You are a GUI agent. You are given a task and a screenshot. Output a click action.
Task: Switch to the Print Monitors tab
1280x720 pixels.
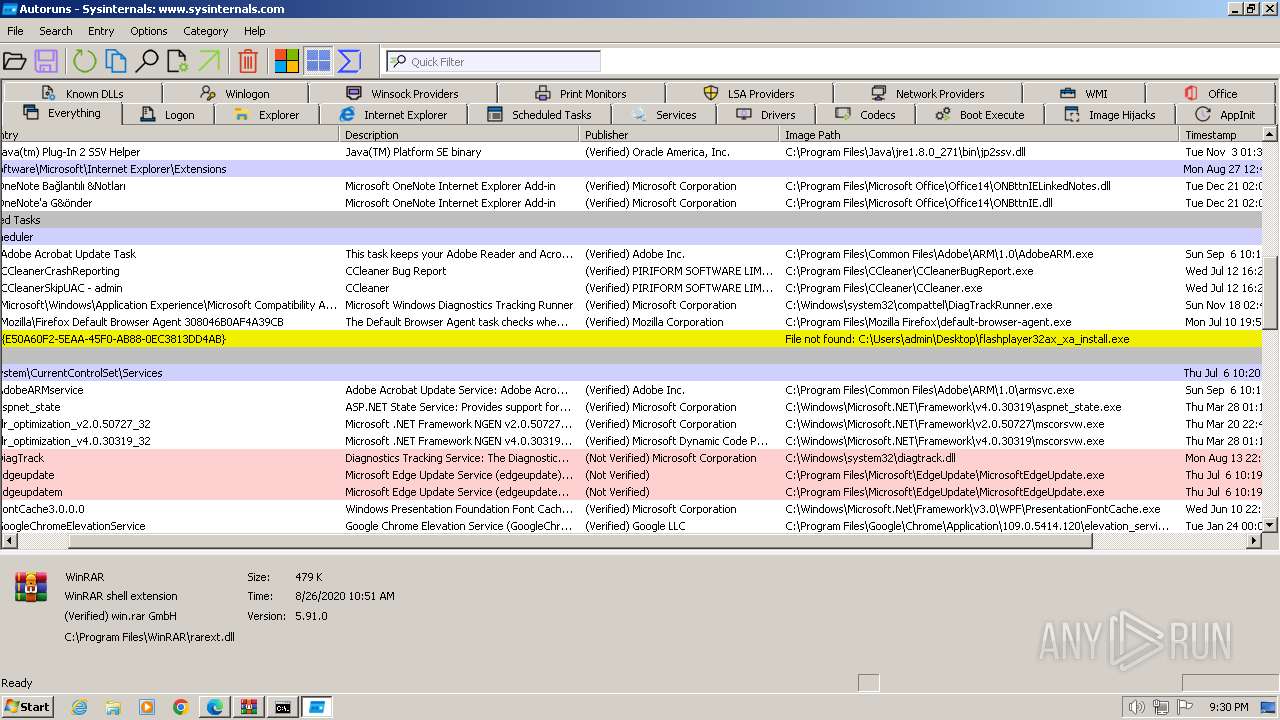581,93
